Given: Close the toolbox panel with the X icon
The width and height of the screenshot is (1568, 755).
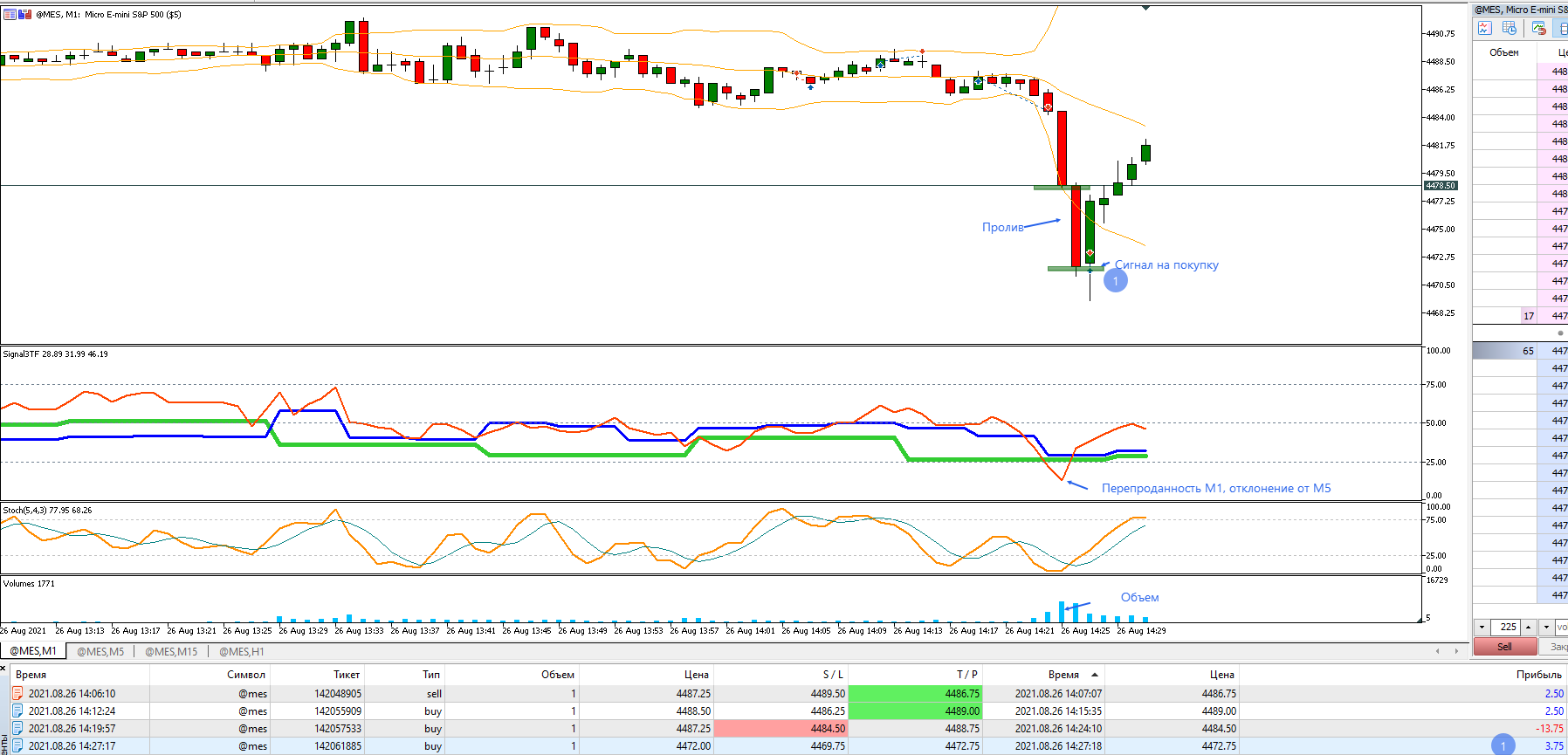Looking at the screenshot, I should (3, 668).
